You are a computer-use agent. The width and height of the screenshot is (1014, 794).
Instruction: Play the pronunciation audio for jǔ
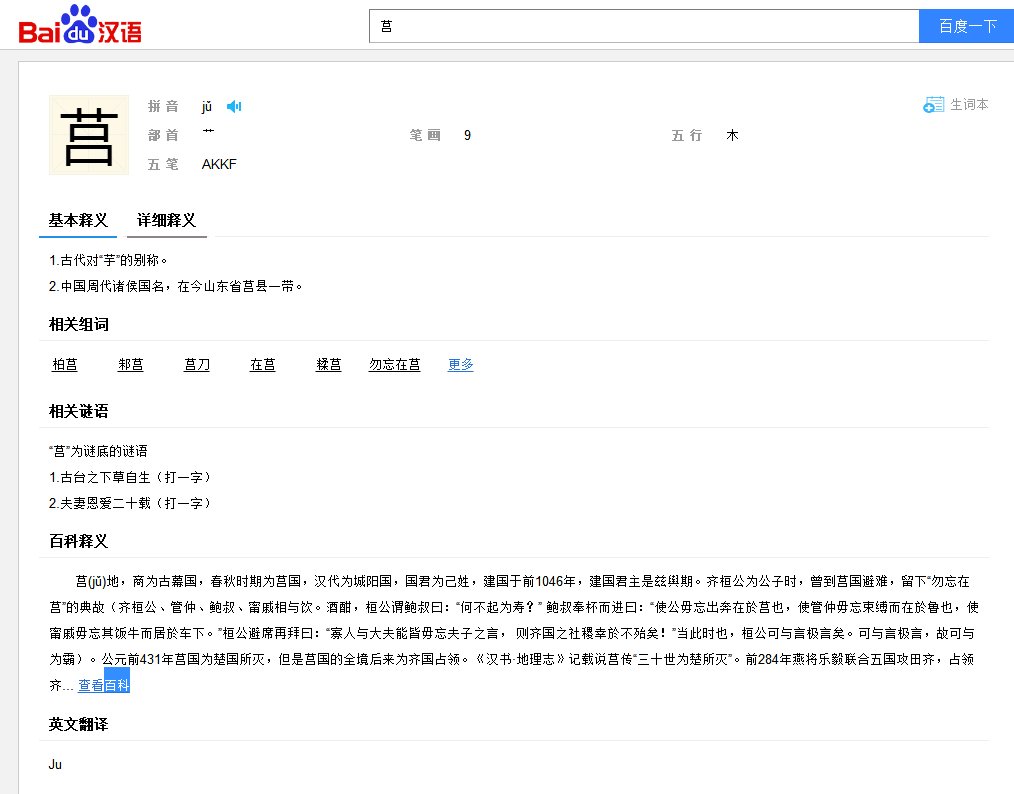(x=234, y=105)
